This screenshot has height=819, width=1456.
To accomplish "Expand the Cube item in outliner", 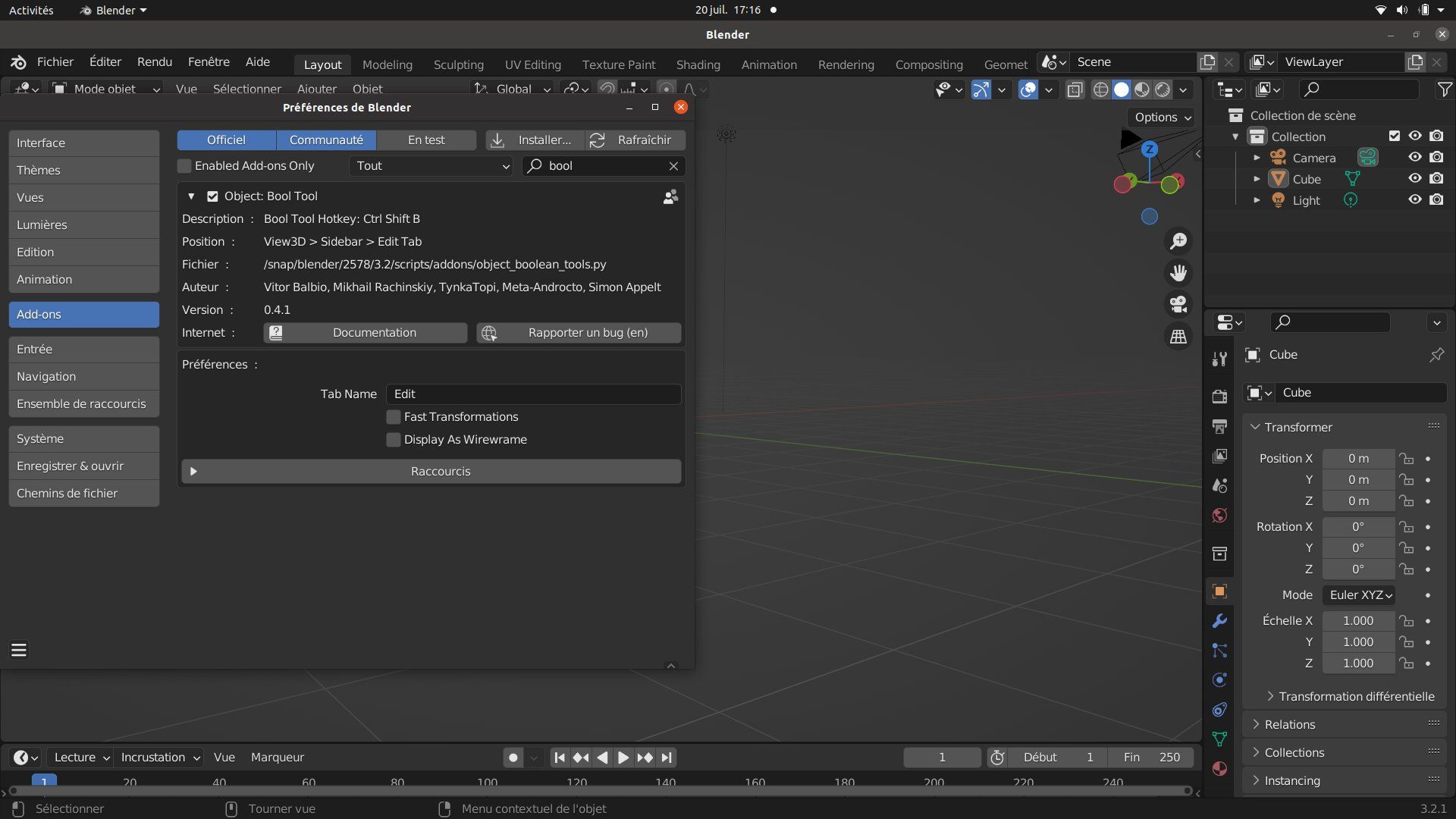I will [x=1257, y=180].
